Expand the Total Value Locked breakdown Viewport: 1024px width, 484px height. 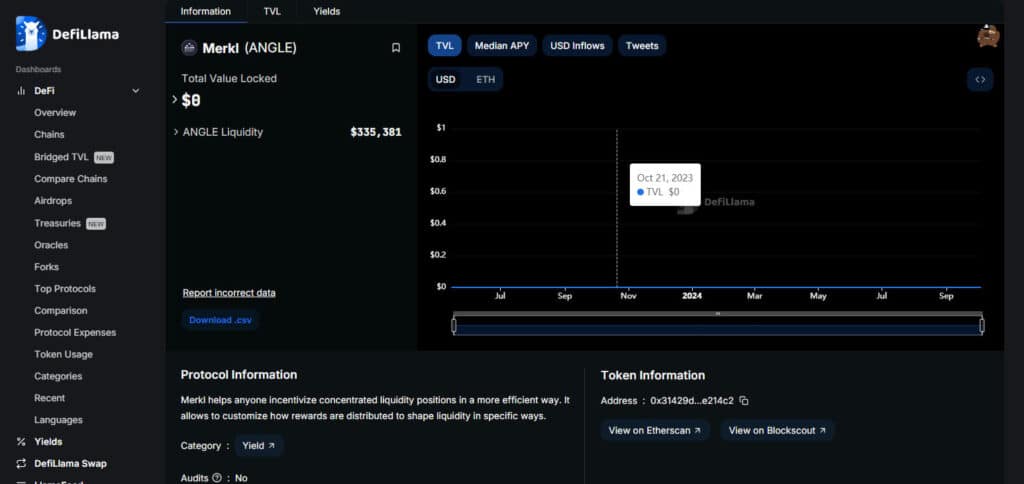175,99
